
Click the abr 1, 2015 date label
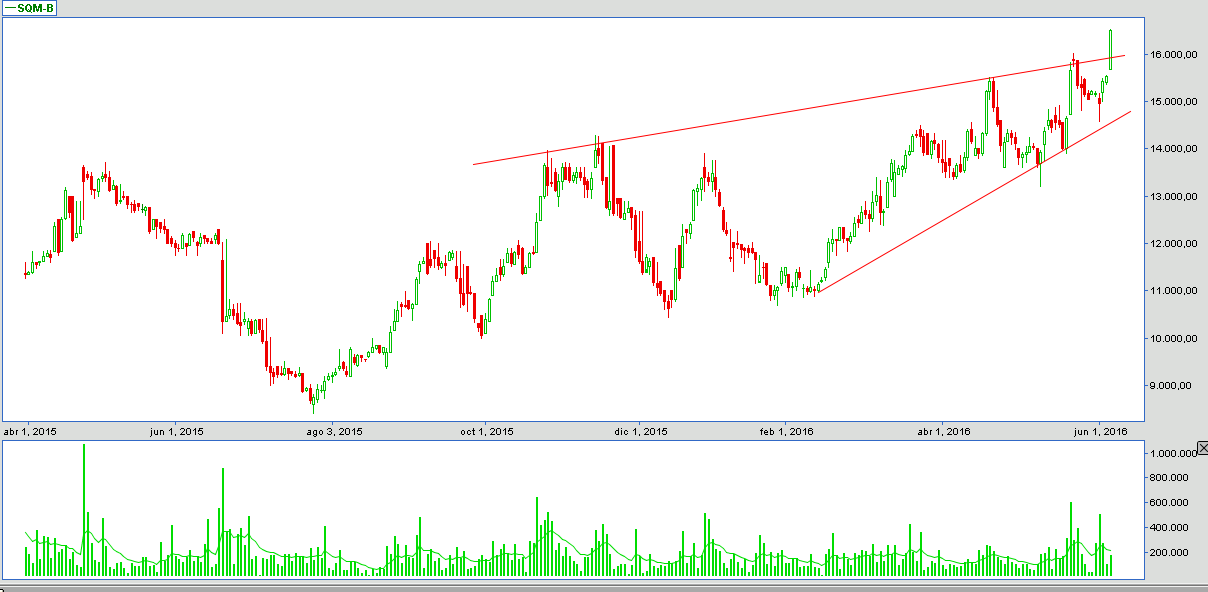click(x=31, y=432)
